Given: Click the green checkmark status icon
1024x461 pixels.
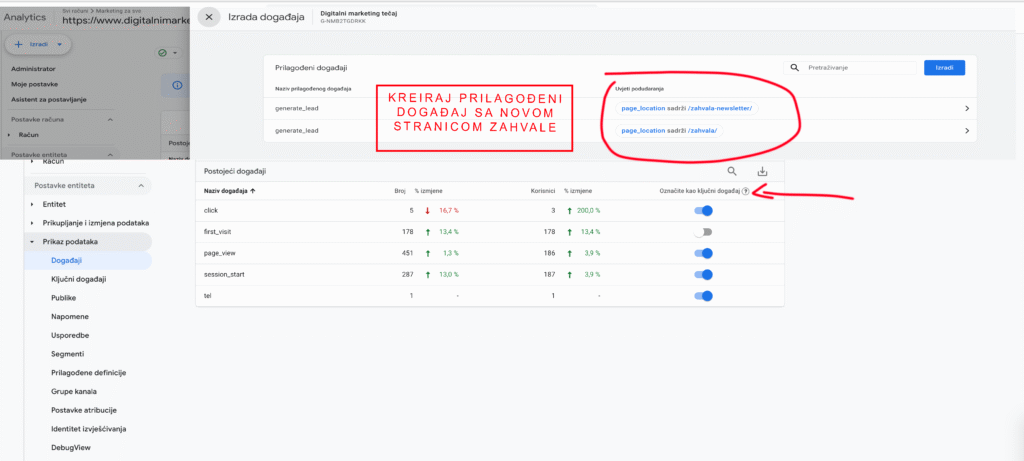Looking at the screenshot, I should [x=162, y=52].
